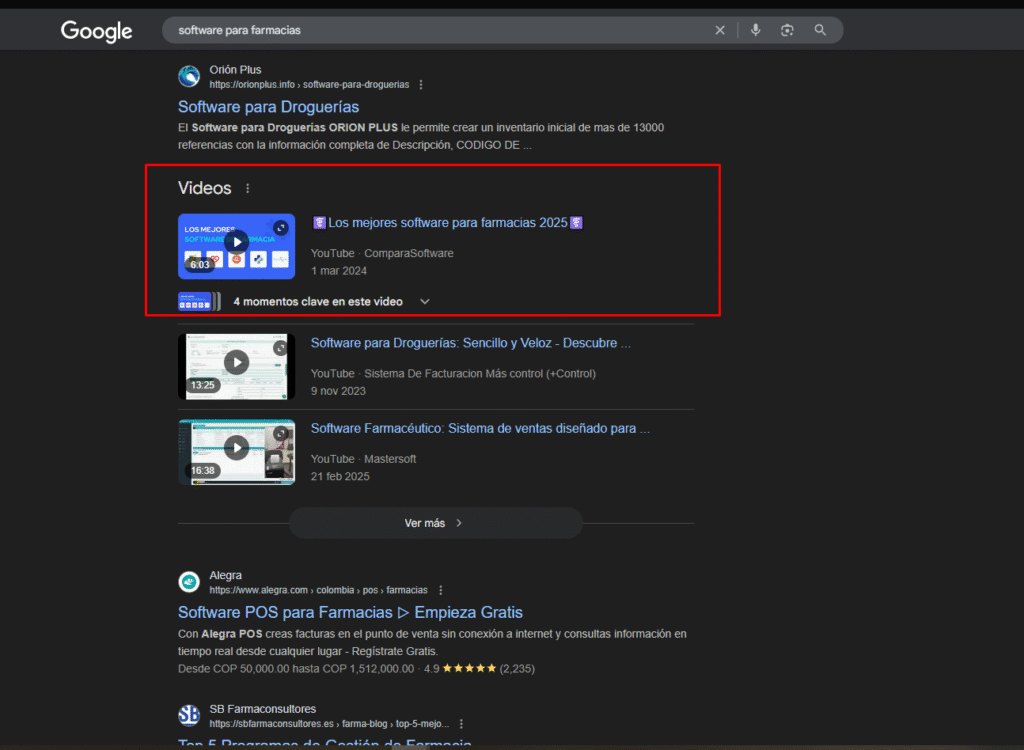Click the magnifying glass search icon
Viewport: 1024px width, 750px height.
pyautogui.click(x=820, y=30)
